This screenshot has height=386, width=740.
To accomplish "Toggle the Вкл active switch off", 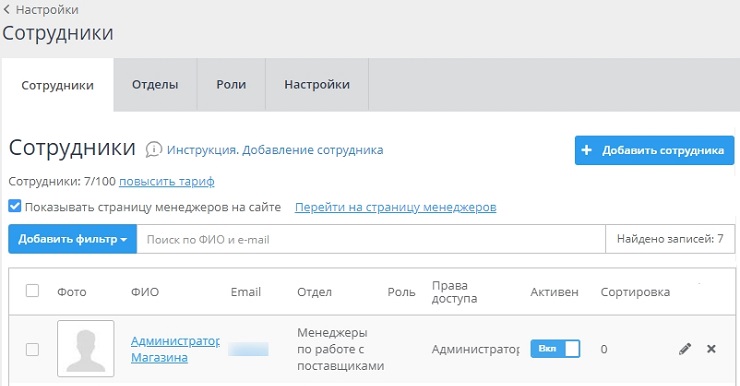I will [555, 349].
